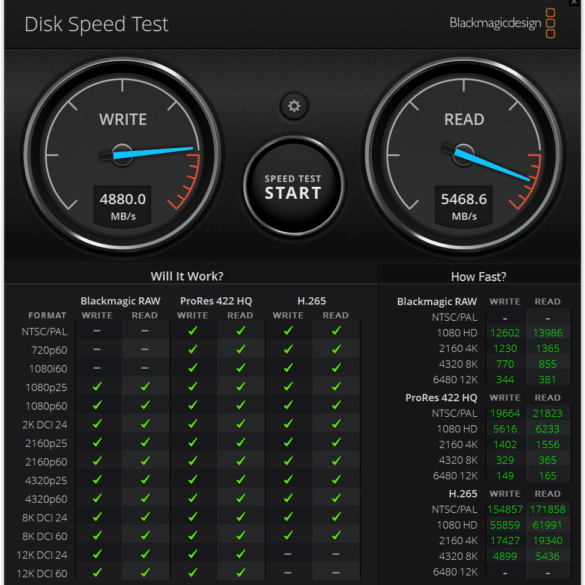Click Blackmagic RAW 4320 8K read value 855

(547, 364)
